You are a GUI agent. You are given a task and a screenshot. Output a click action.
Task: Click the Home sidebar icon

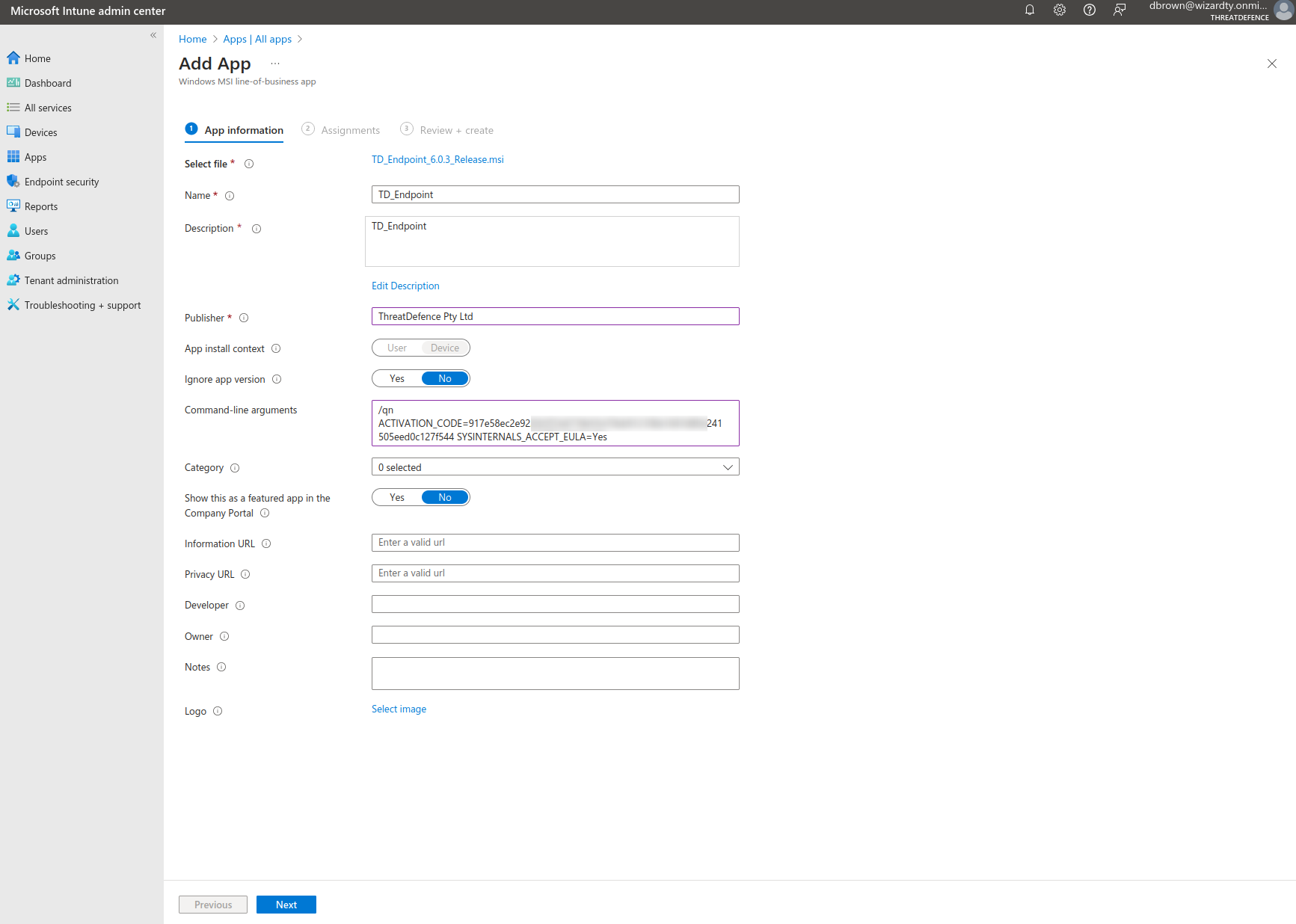pyautogui.click(x=13, y=58)
